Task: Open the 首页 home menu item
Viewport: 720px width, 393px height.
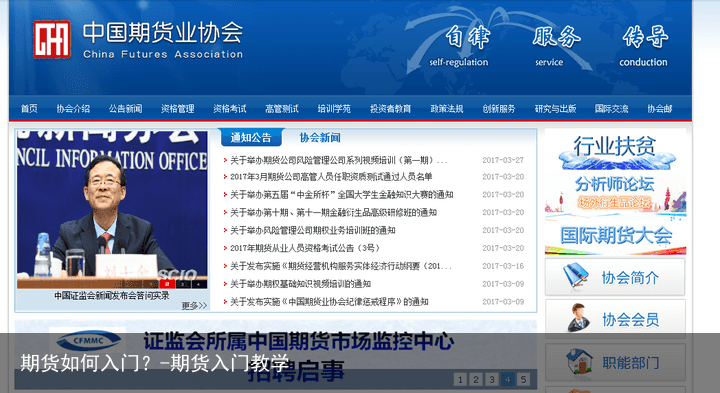Action: tap(29, 109)
